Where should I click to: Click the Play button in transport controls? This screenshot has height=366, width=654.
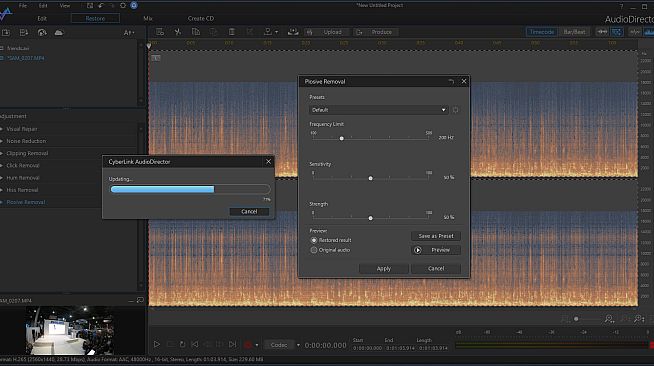157,344
